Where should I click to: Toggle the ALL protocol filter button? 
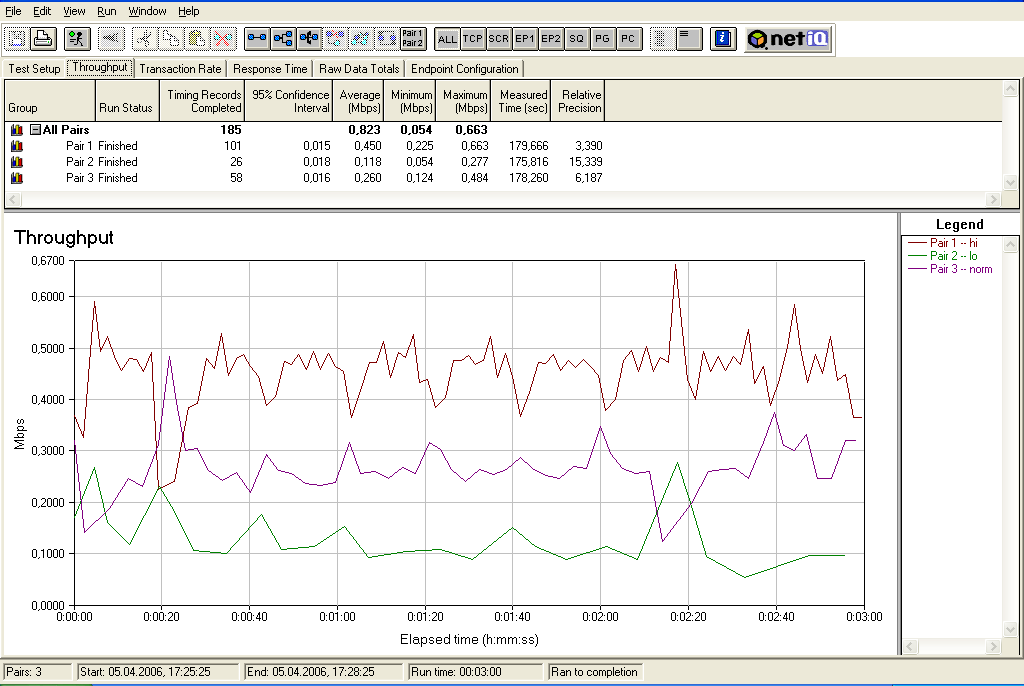[447, 39]
